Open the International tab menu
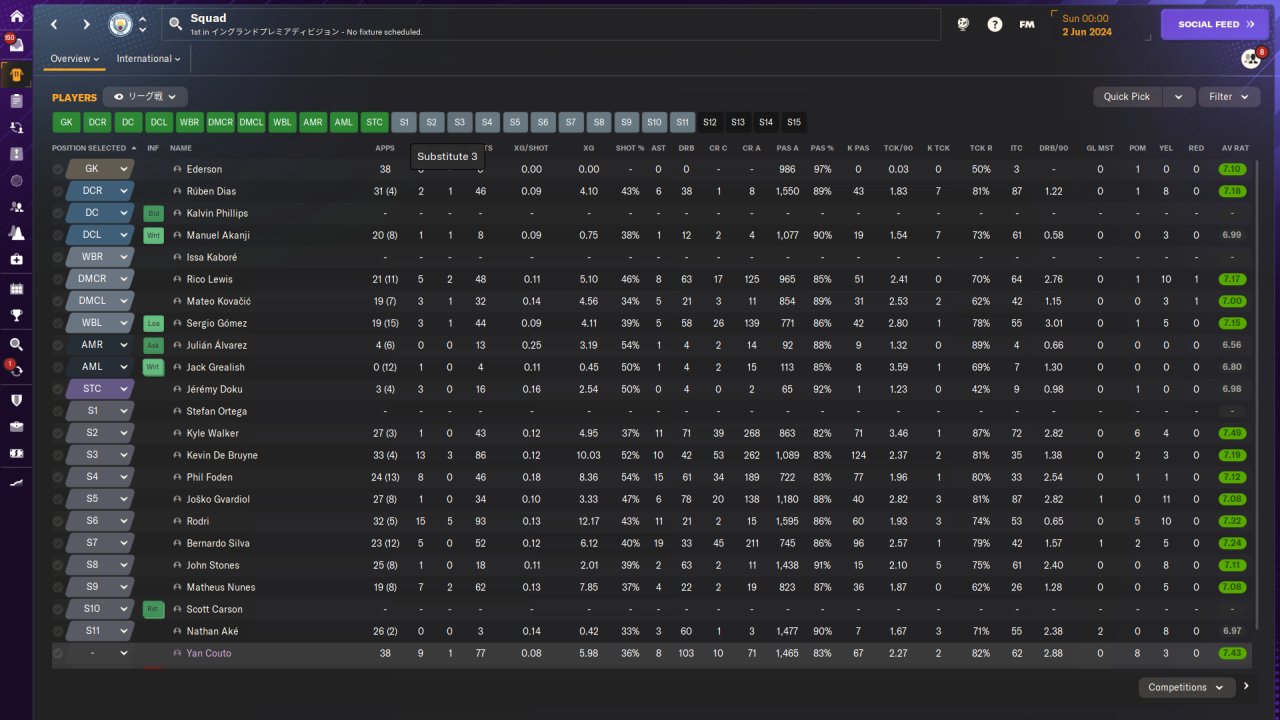The height and width of the screenshot is (720, 1280). (148, 59)
